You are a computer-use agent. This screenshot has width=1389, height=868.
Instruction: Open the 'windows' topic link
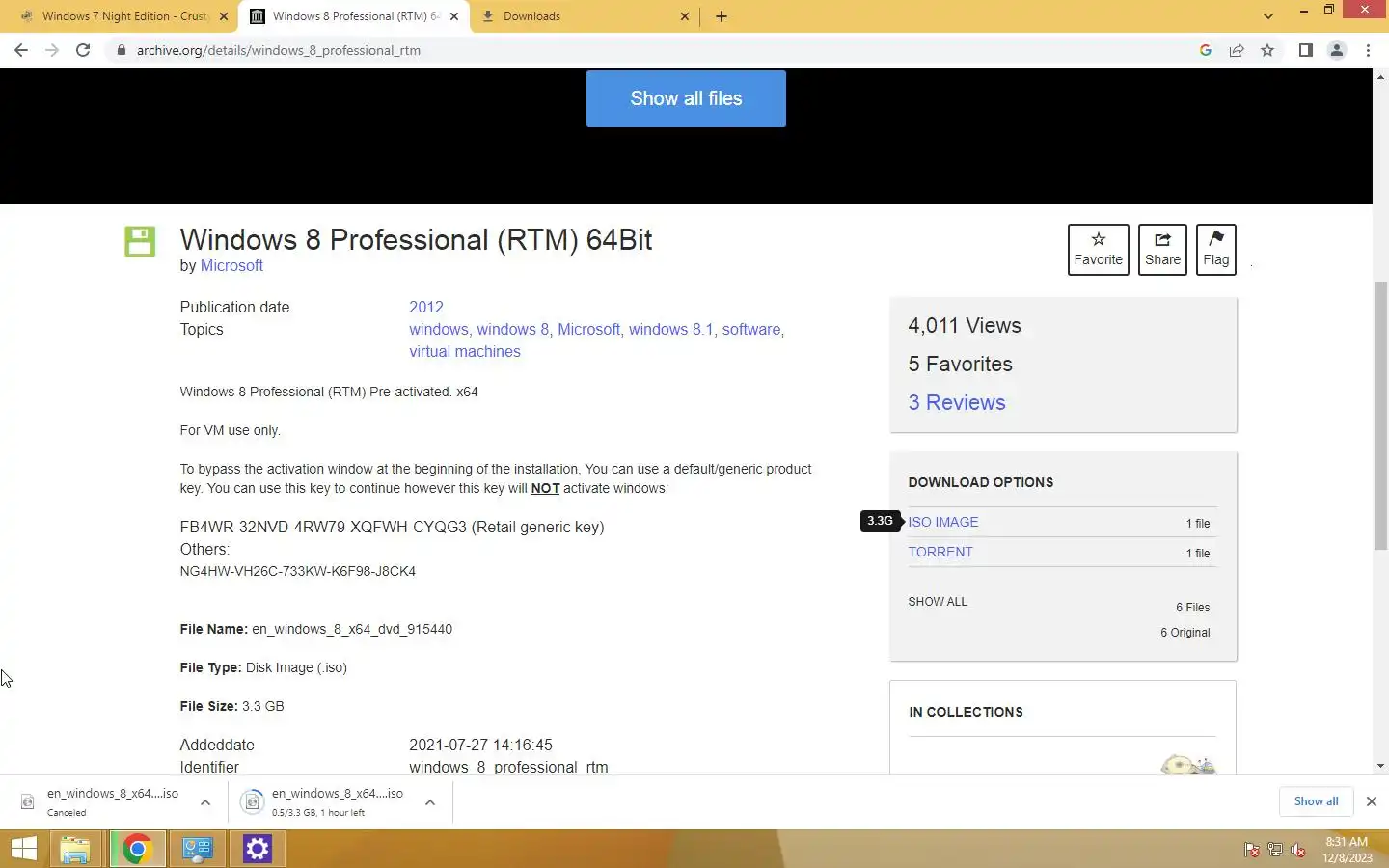point(438,329)
